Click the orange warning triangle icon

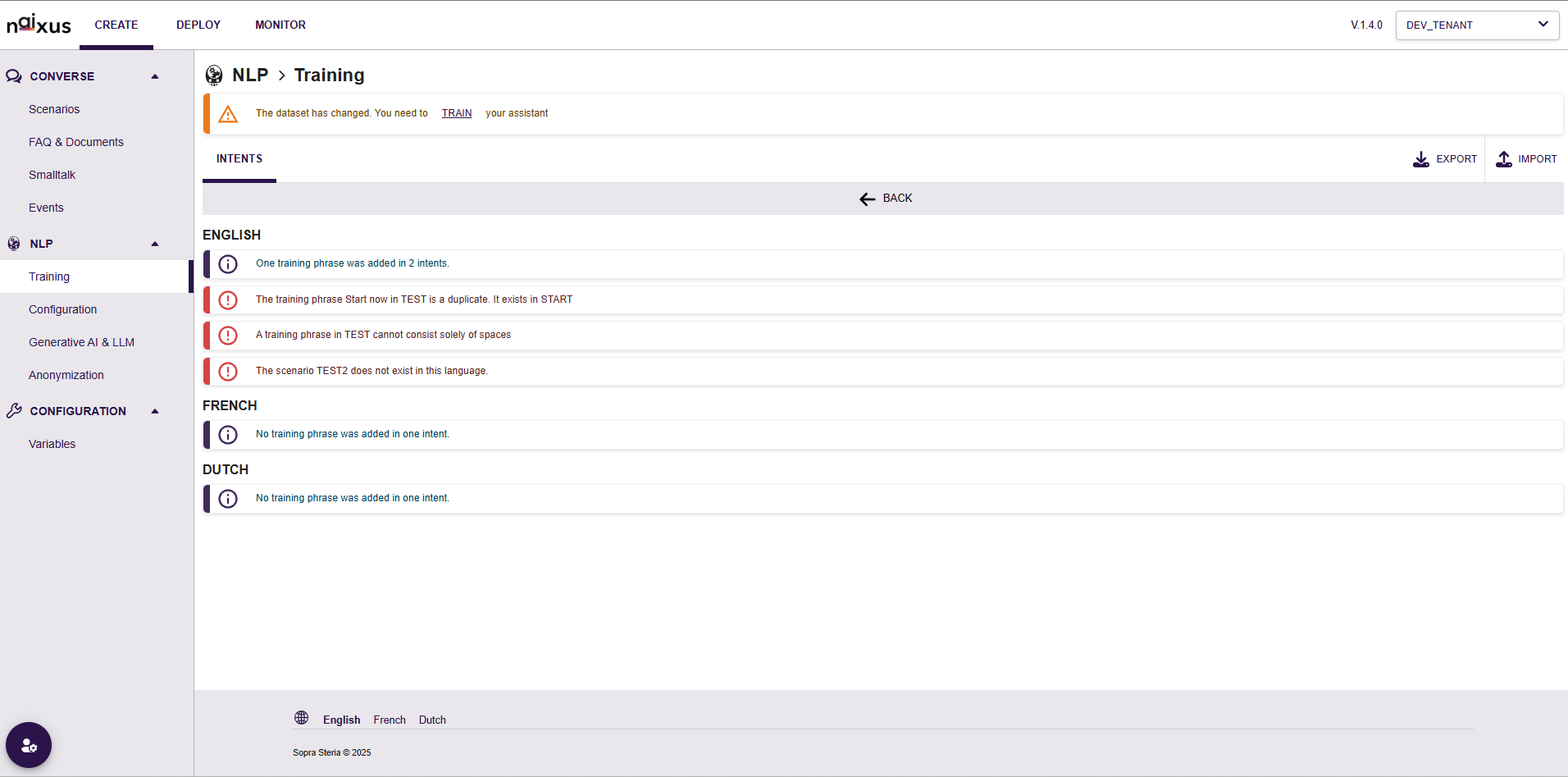pos(228,114)
